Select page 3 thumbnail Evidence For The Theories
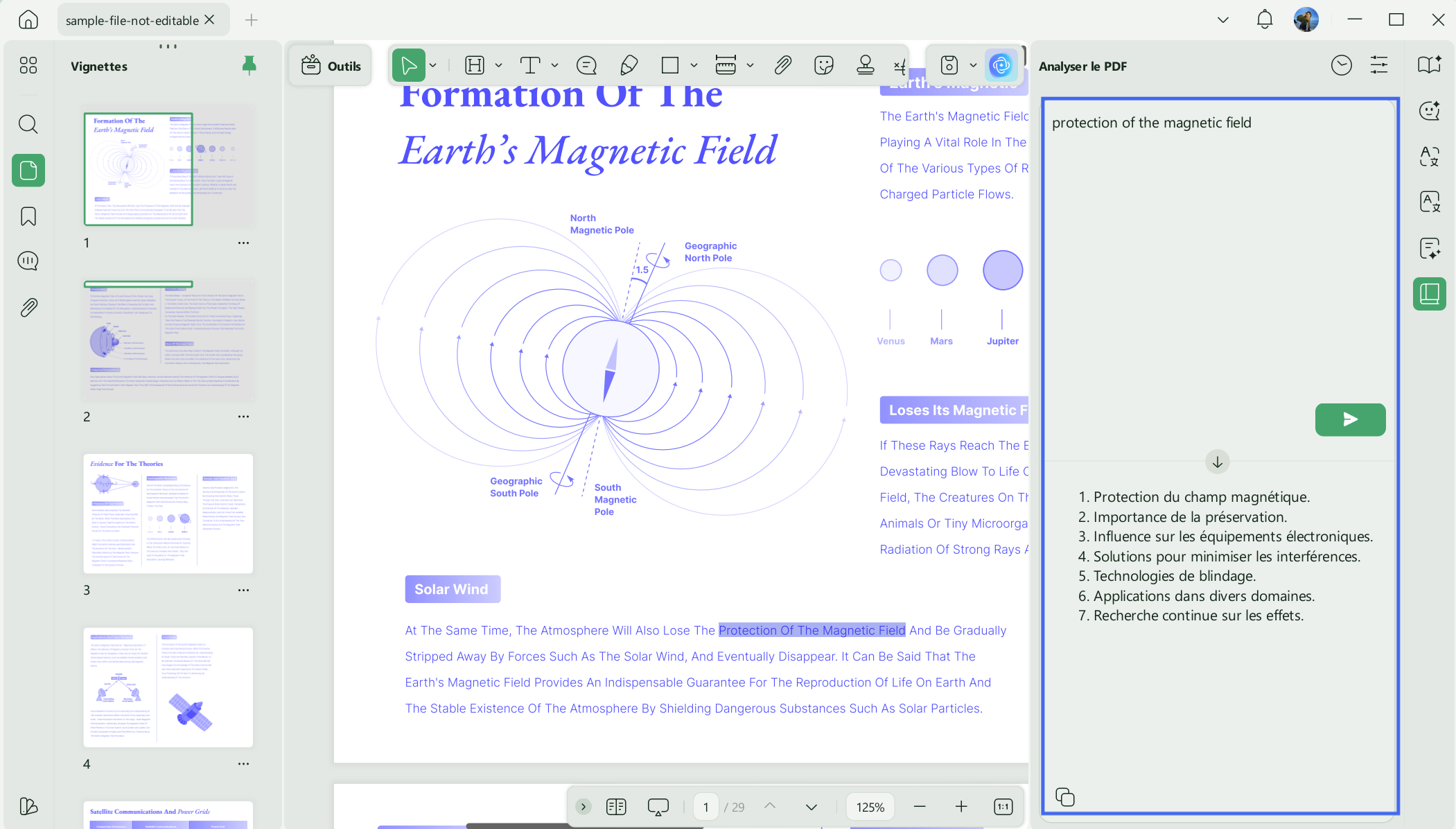 (x=168, y=514)
